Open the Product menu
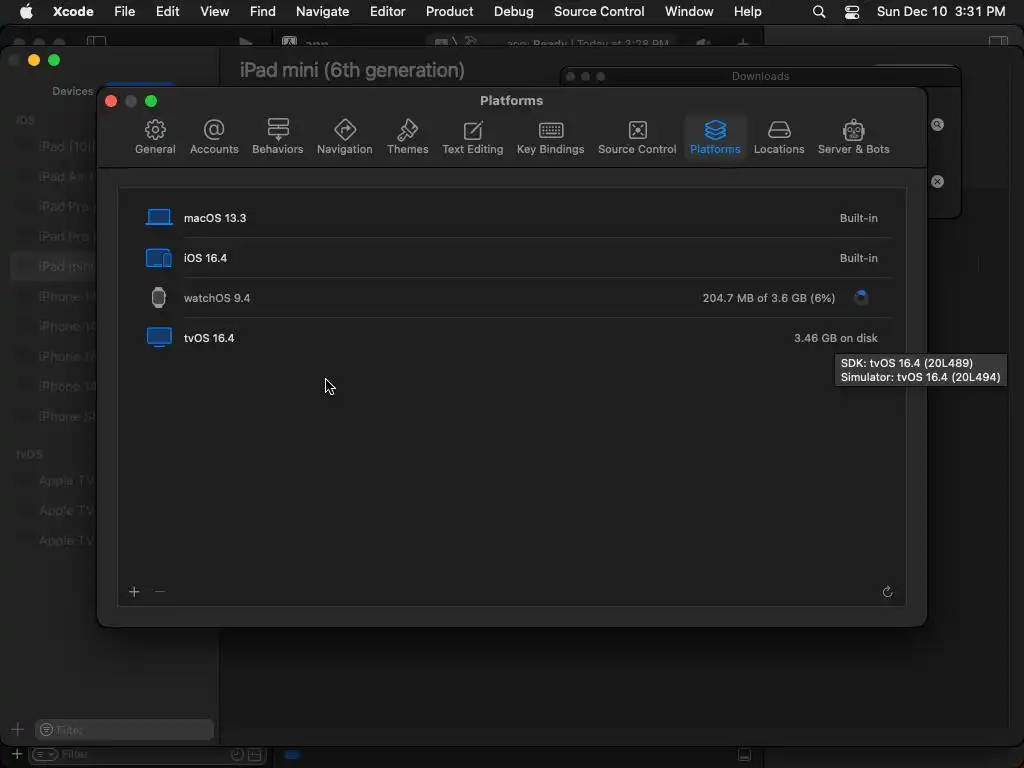Screen dimensions: 1024x768 449,11
